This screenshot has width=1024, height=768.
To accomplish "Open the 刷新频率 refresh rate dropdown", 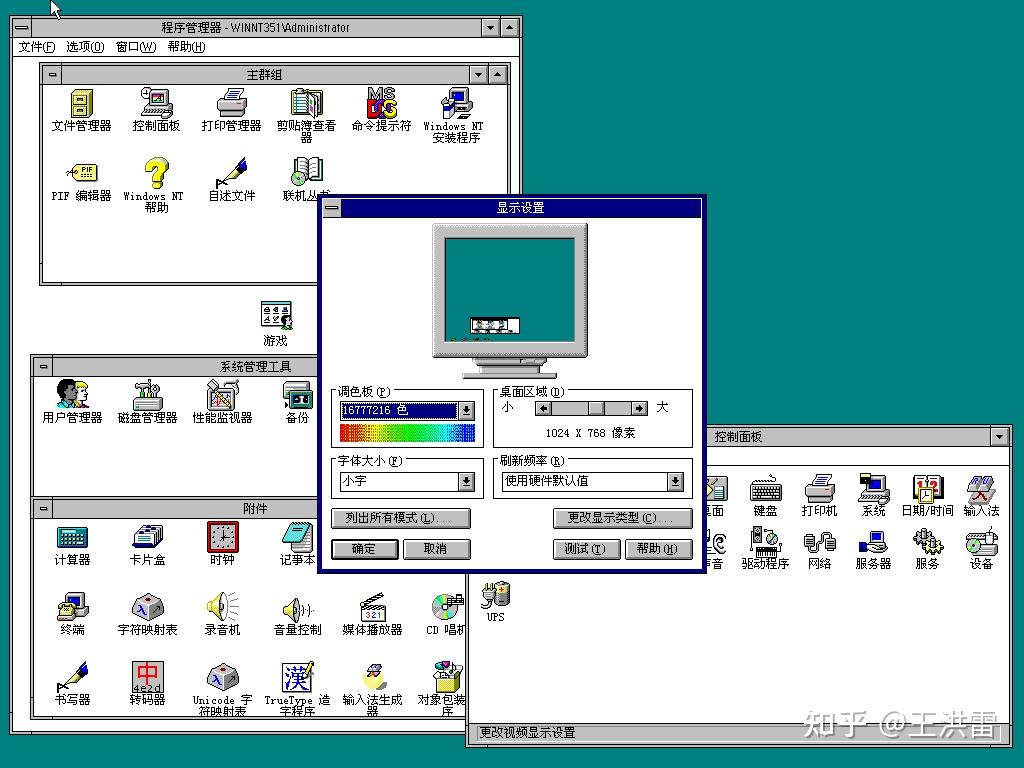I will tap(678, 480).
